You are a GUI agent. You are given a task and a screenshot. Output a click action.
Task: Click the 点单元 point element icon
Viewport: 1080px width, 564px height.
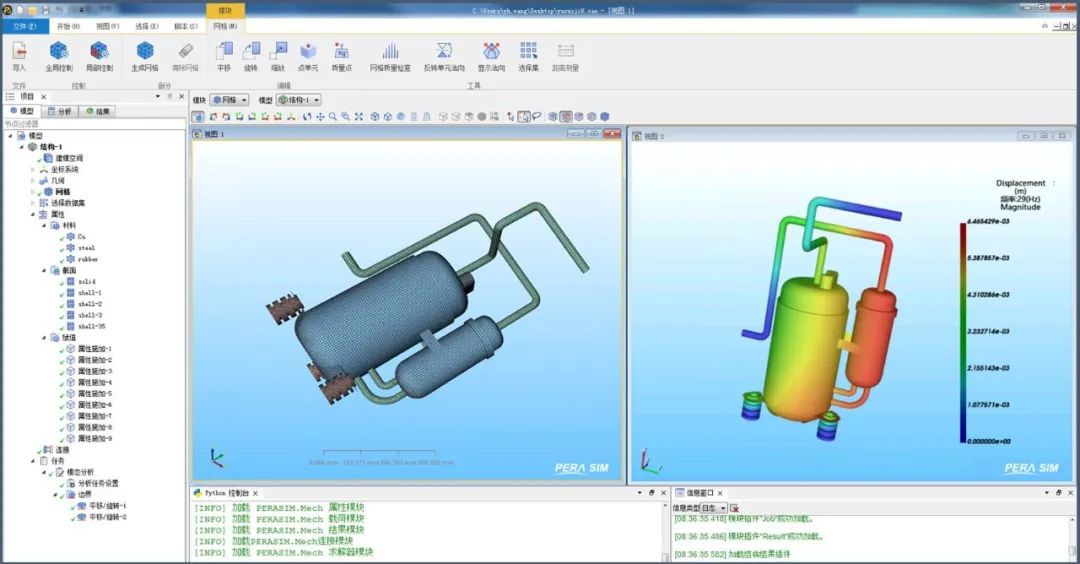[309, 53]
